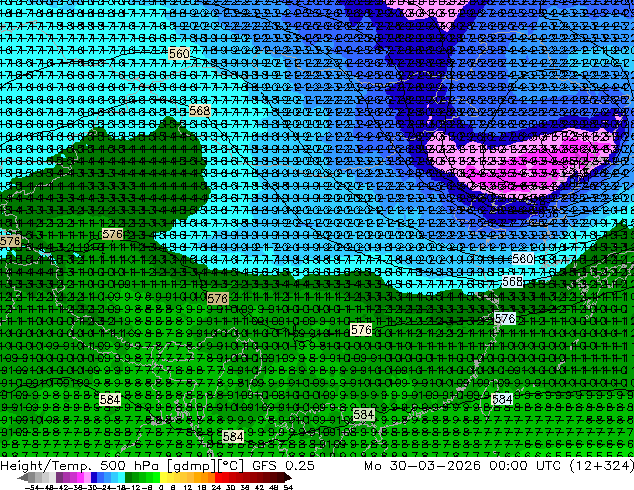This screenshot has width=634, height=490.
Task: Click the '24' legend value
Action: (216, 487)
